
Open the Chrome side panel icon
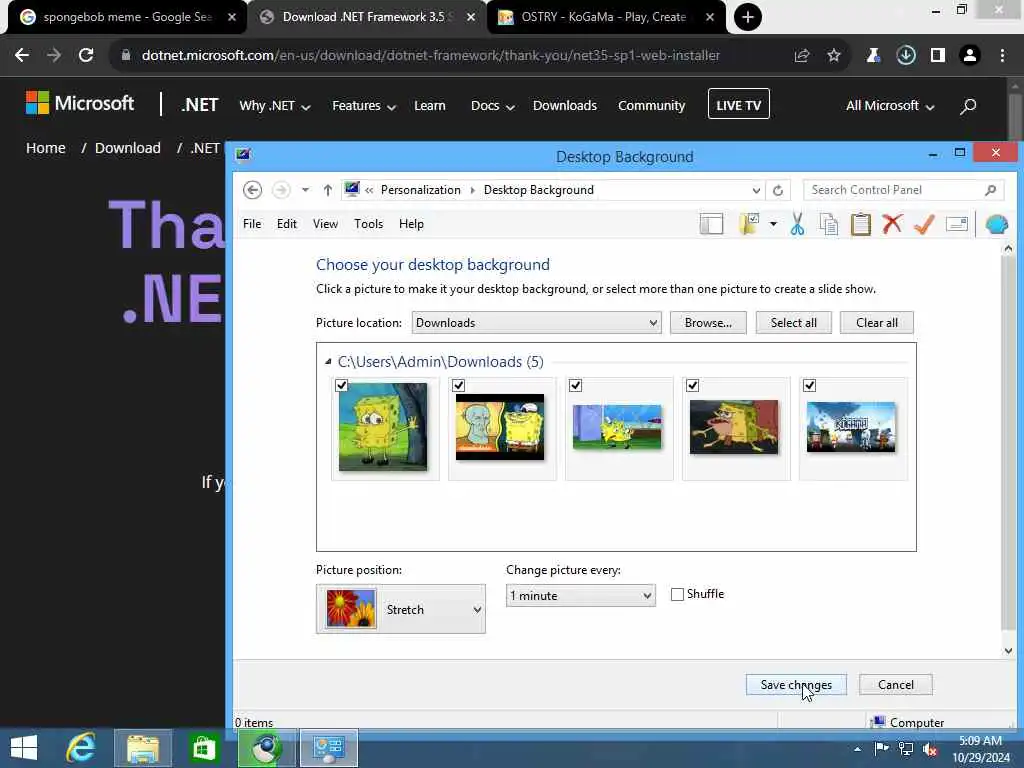pyautogui.click(x=938, y=56)
